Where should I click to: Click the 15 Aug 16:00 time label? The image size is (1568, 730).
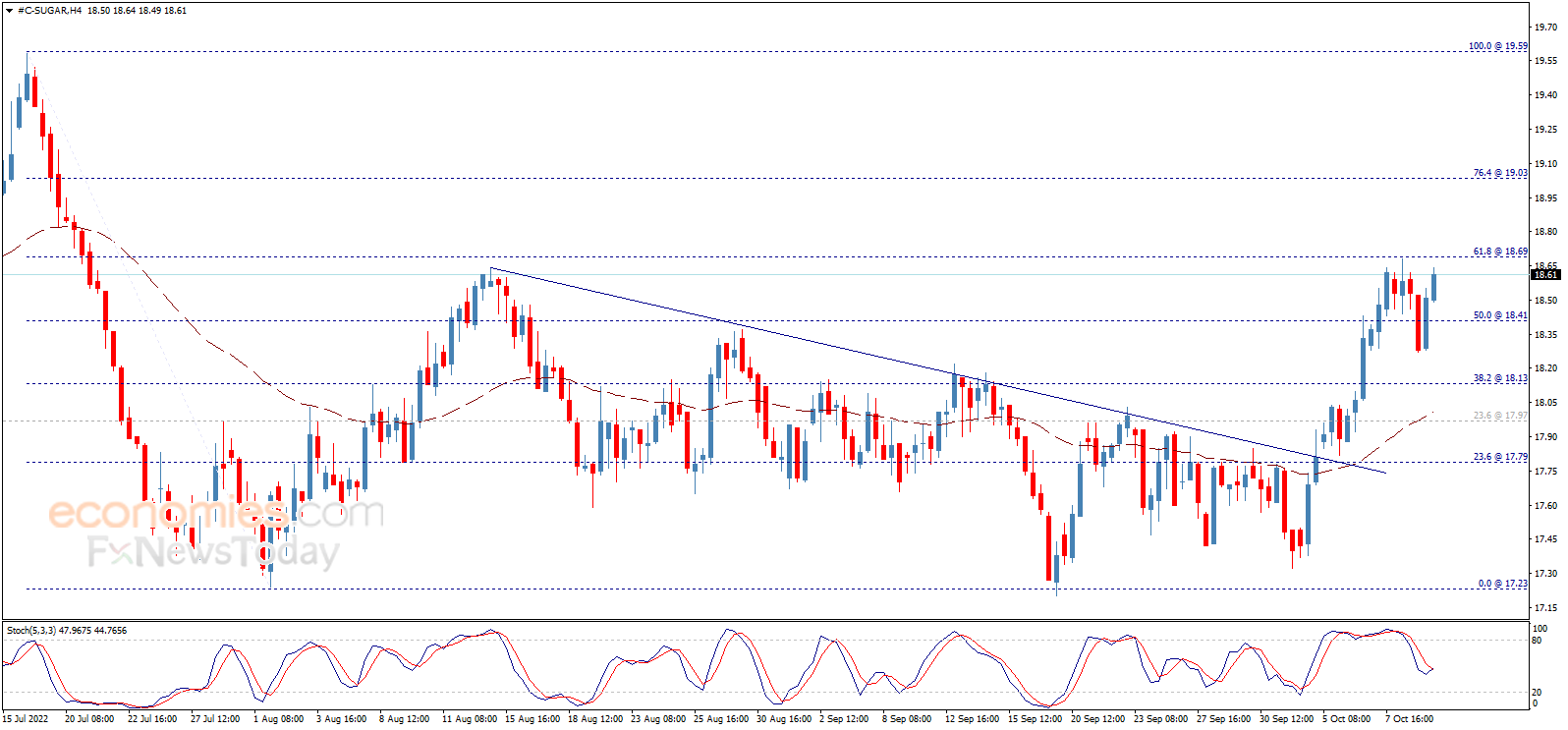tap(532, 719)
